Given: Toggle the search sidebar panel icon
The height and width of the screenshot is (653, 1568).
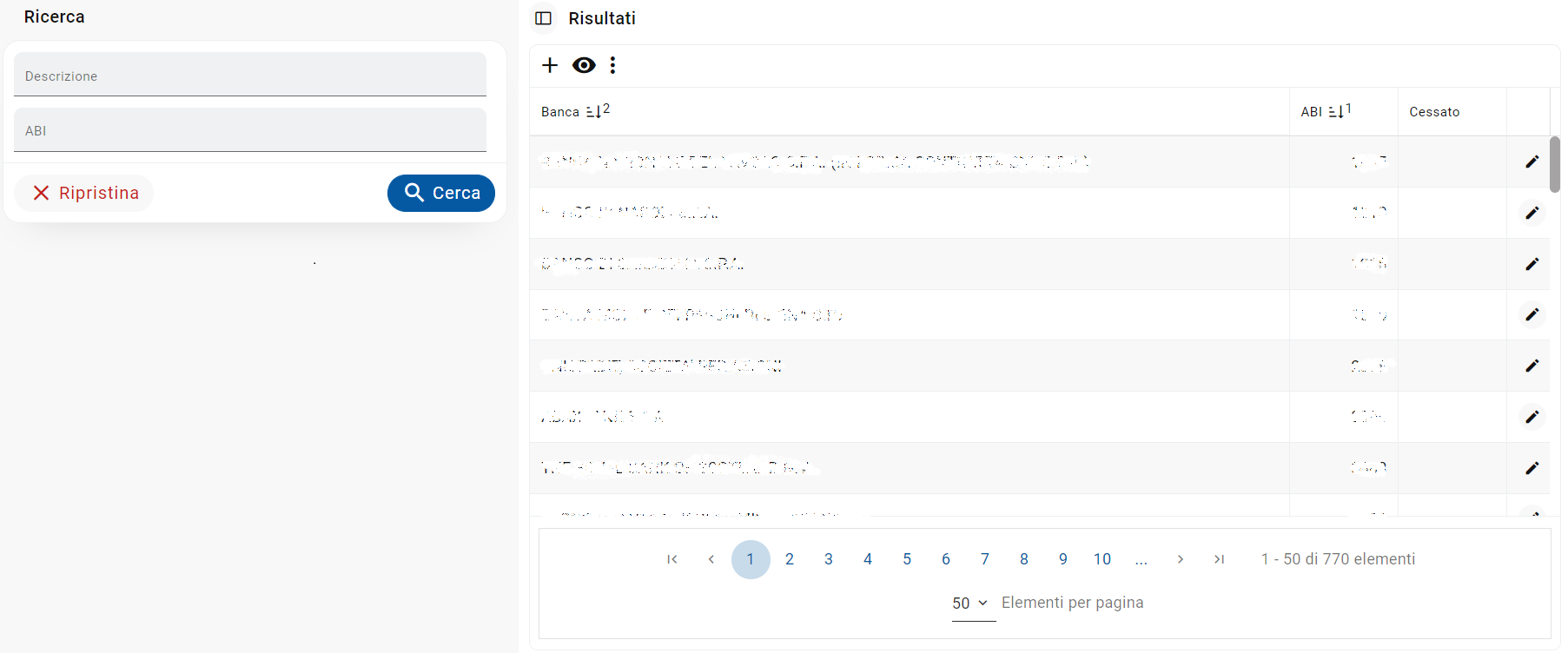Looking at the screenshot, I should [x=544, y=18].
